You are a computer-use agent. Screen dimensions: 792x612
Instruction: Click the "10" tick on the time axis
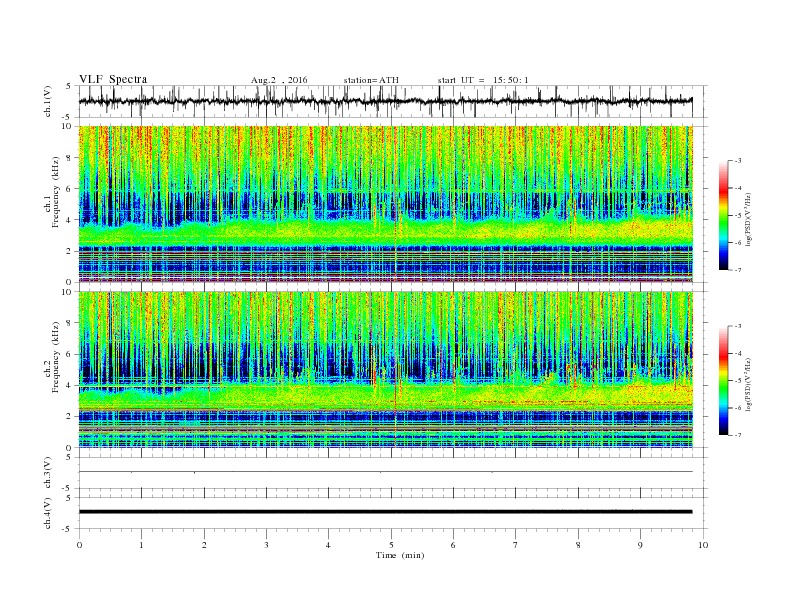tap(703, 545)
